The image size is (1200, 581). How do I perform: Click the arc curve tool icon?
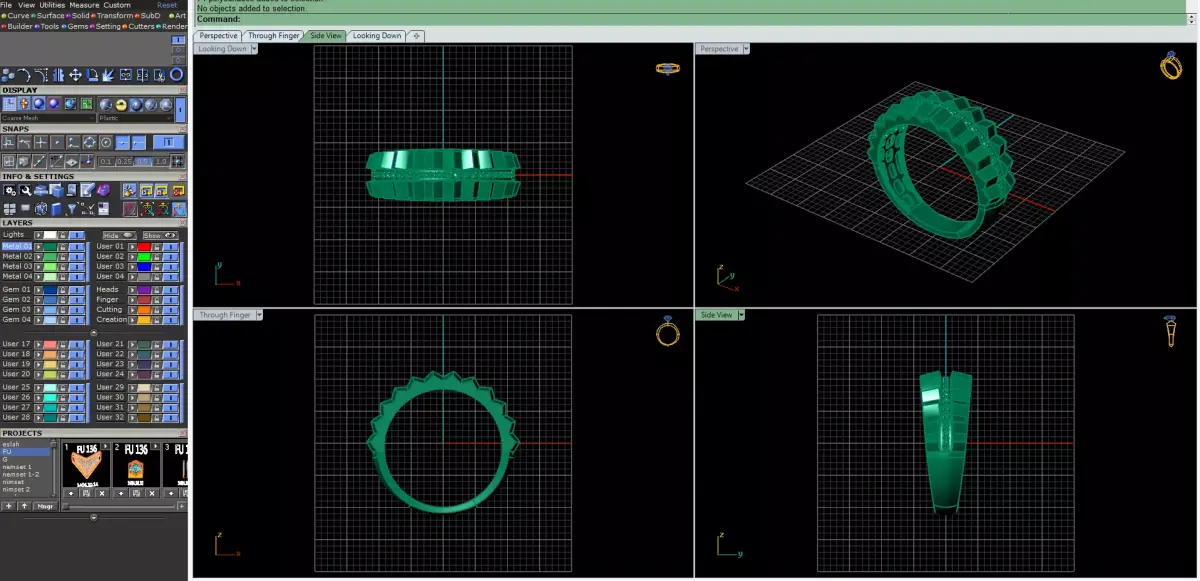[24, 74]
